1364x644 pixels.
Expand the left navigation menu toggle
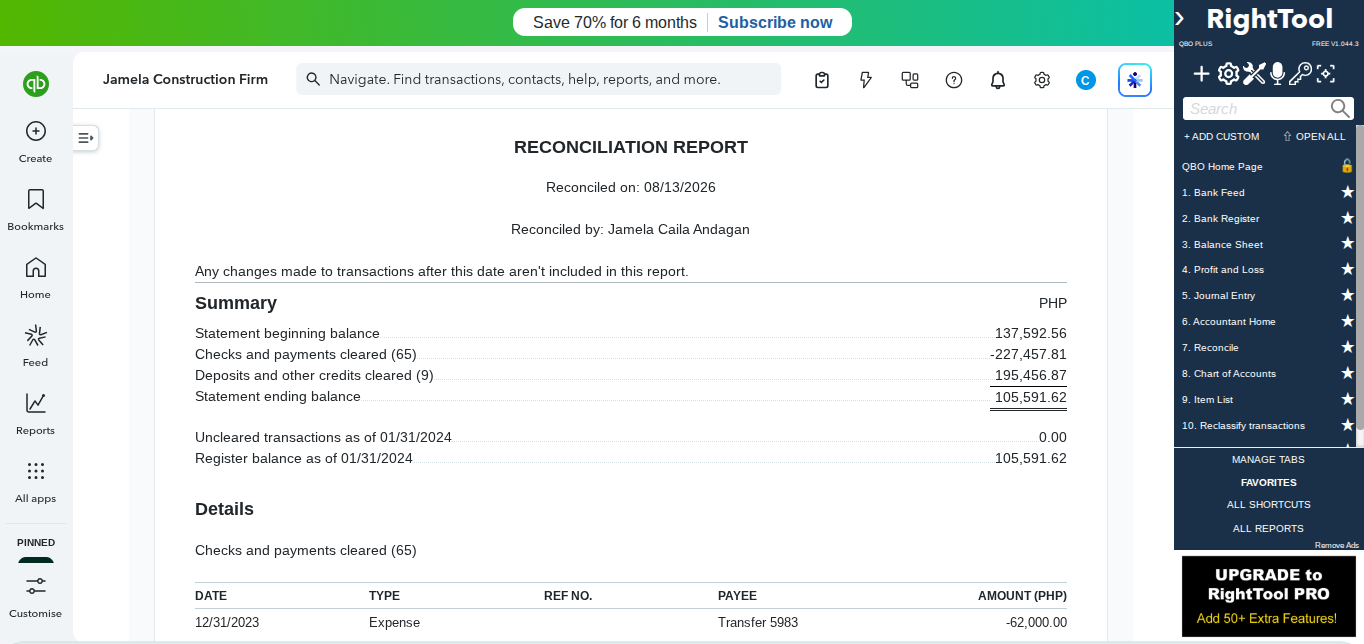[85, 138]
